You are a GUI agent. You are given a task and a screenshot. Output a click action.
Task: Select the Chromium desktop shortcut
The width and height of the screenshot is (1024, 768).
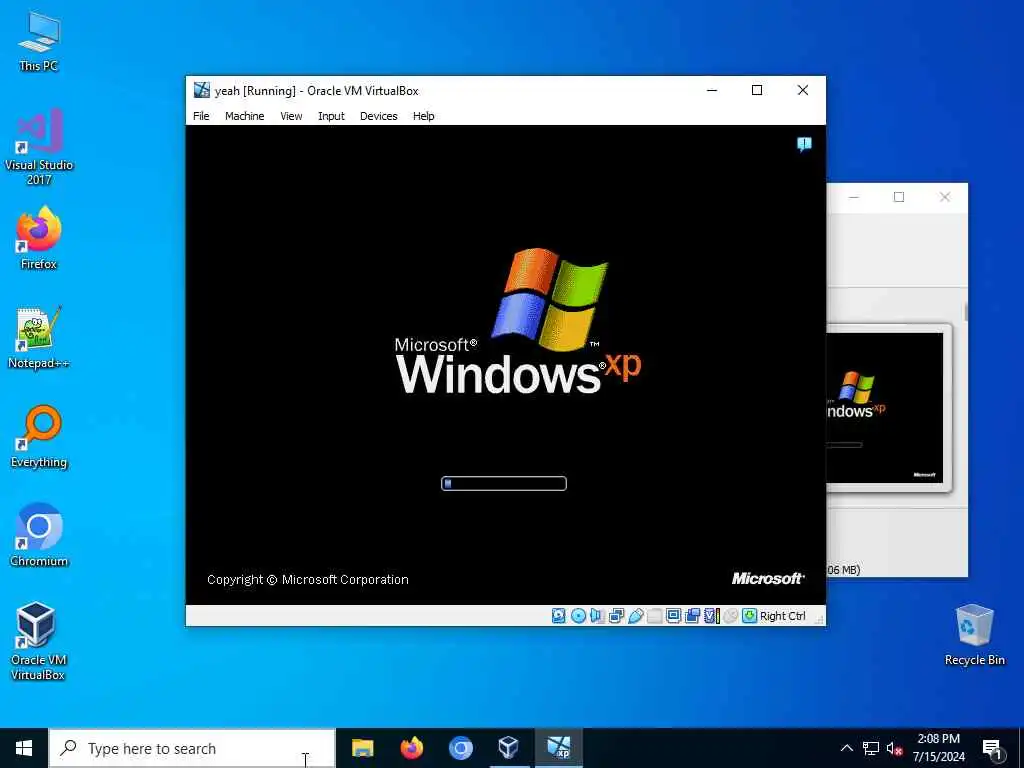(39, 536)
